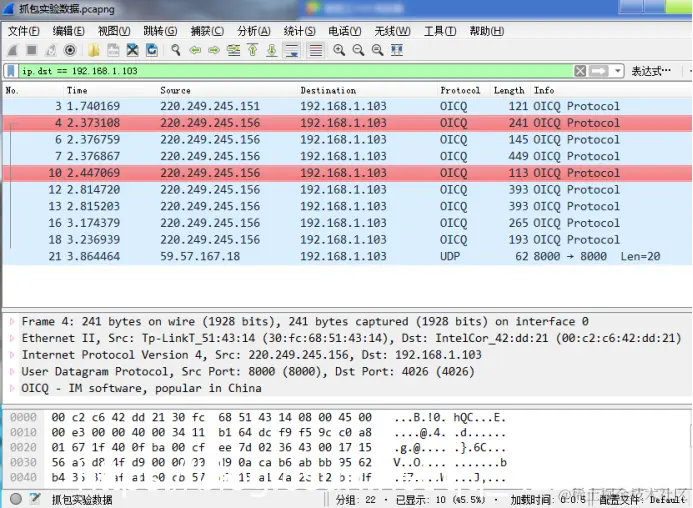Open capture options gear icon
693x508 pixels.
click(70, 50)
